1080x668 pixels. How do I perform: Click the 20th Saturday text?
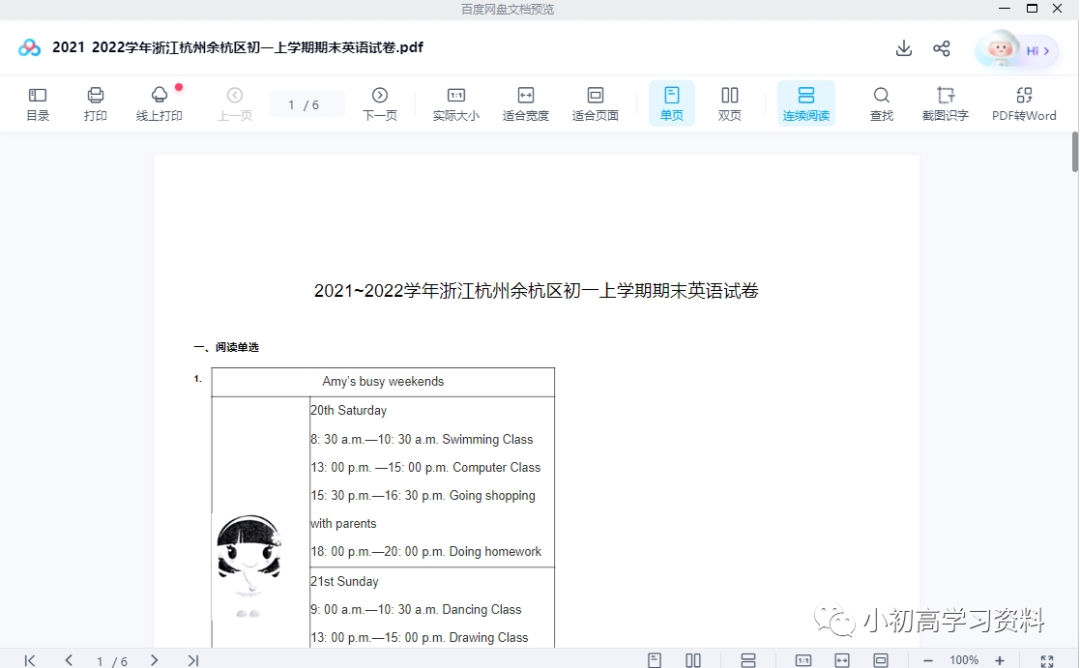(x=349, y=410)
